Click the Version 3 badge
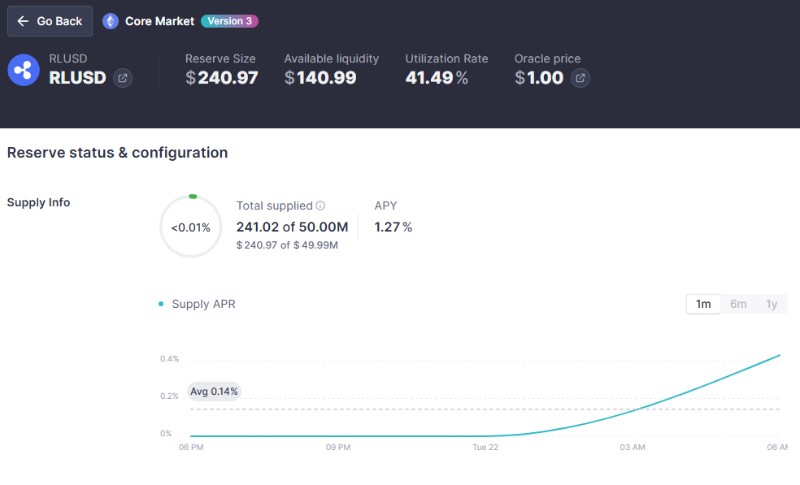The width and height of the screenshot is (800, 485). pos(229,21)
